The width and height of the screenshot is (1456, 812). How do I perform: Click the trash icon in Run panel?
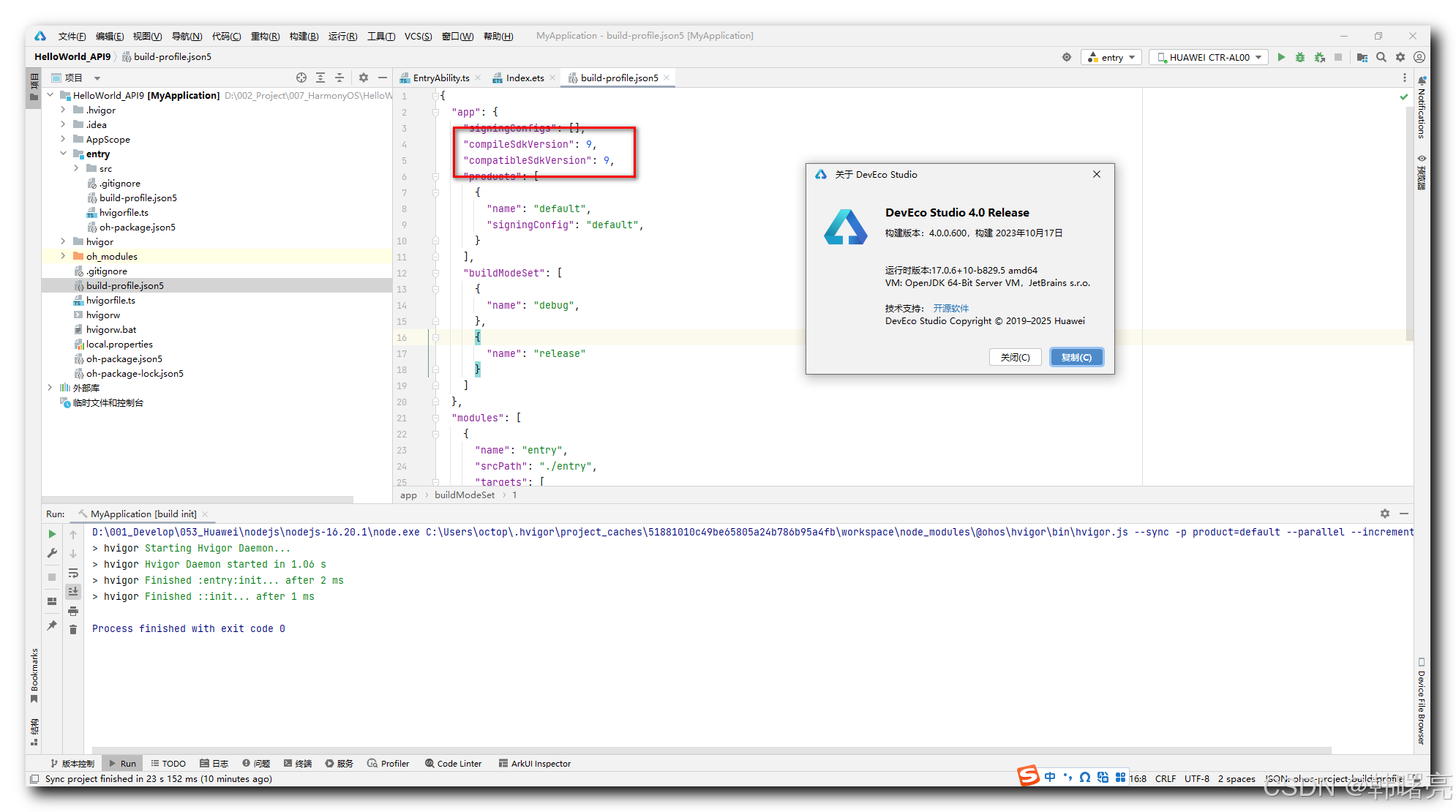[73, 629]
